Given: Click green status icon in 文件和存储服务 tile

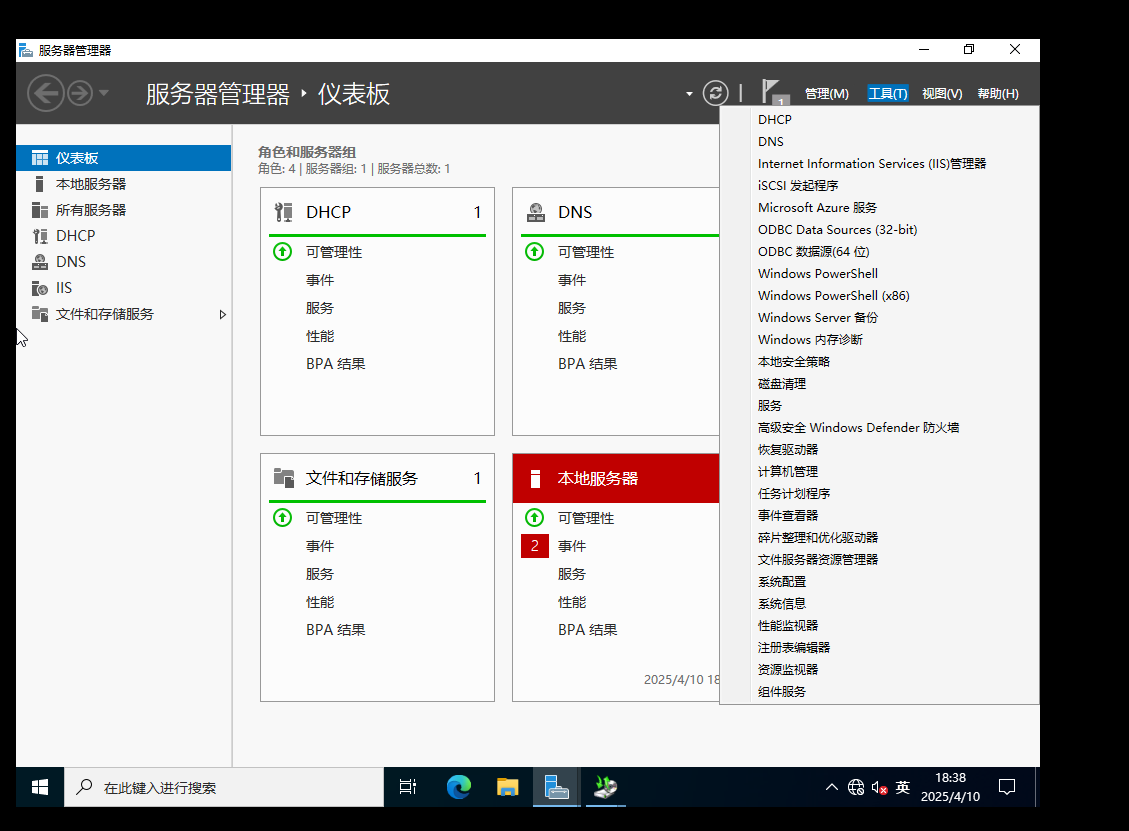Looking at the screenshot, I should (x=282, y=518).
